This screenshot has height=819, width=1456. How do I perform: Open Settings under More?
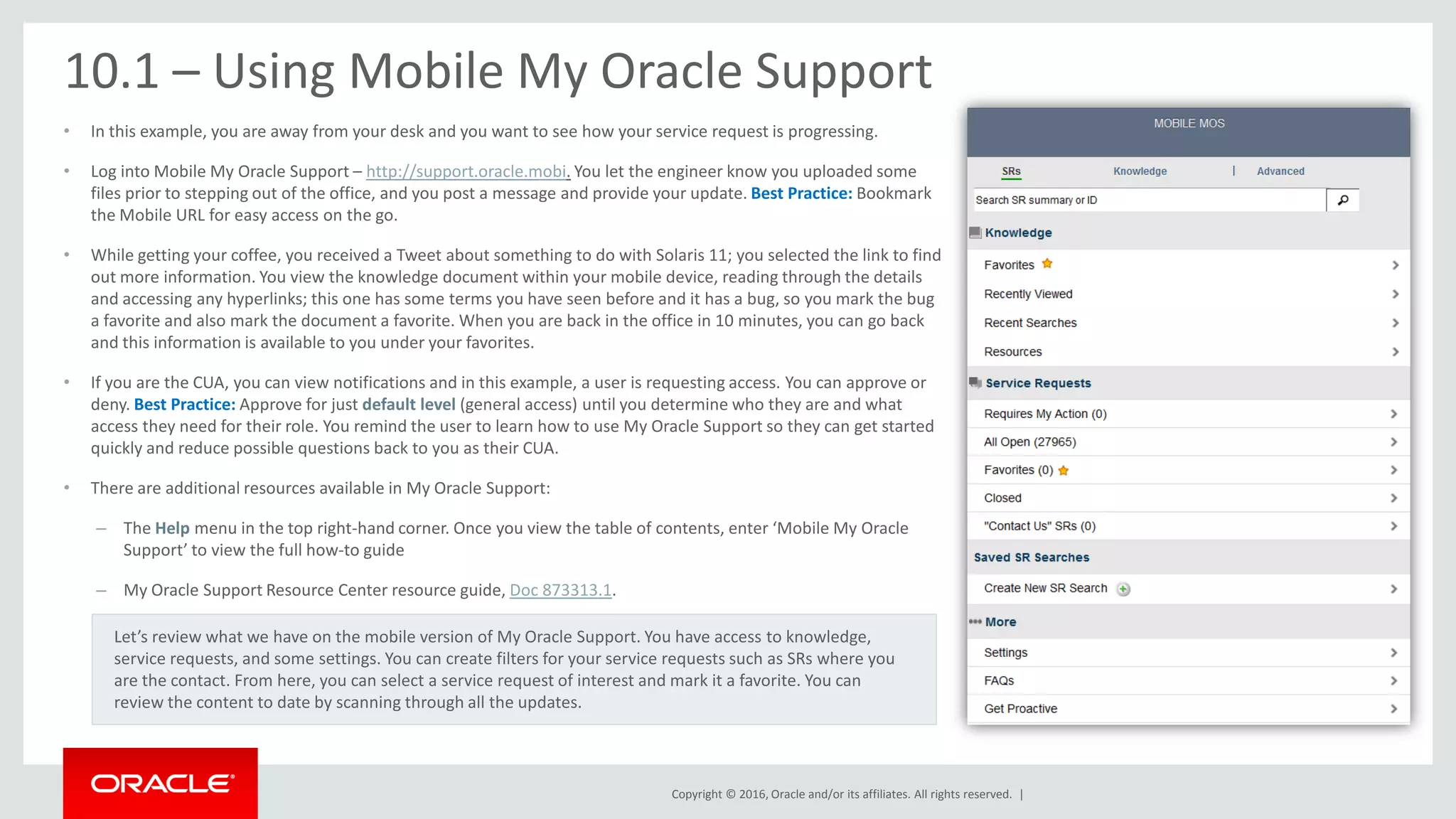[1189, 653]
